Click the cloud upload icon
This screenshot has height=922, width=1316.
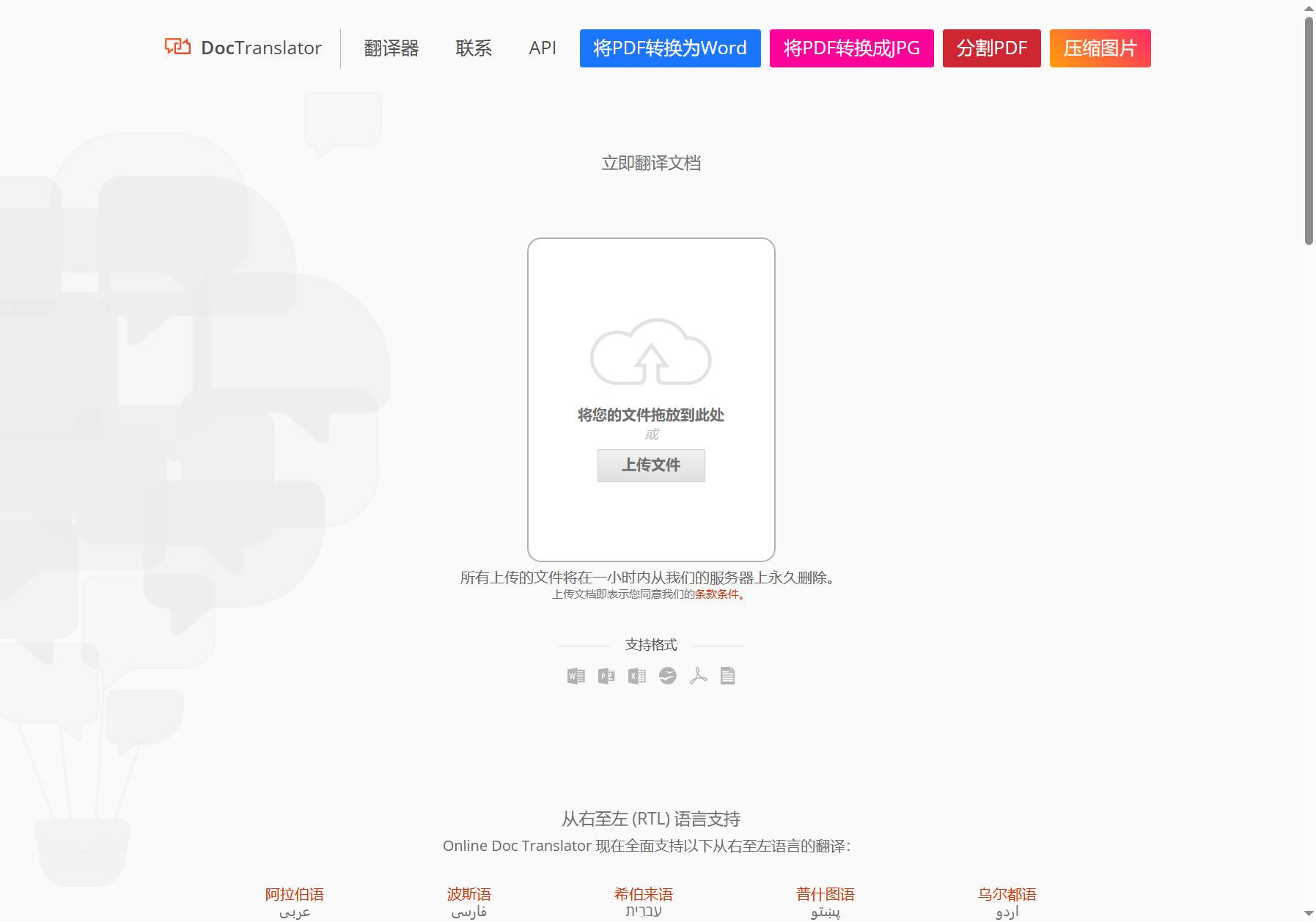(x=651, y=352)
